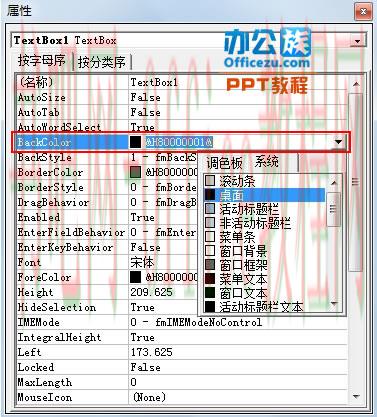Select the IMEMode property name
Image resolution: width=377 pixels, height=417 pixels.
pyautogui.click(x=72, y=322)
